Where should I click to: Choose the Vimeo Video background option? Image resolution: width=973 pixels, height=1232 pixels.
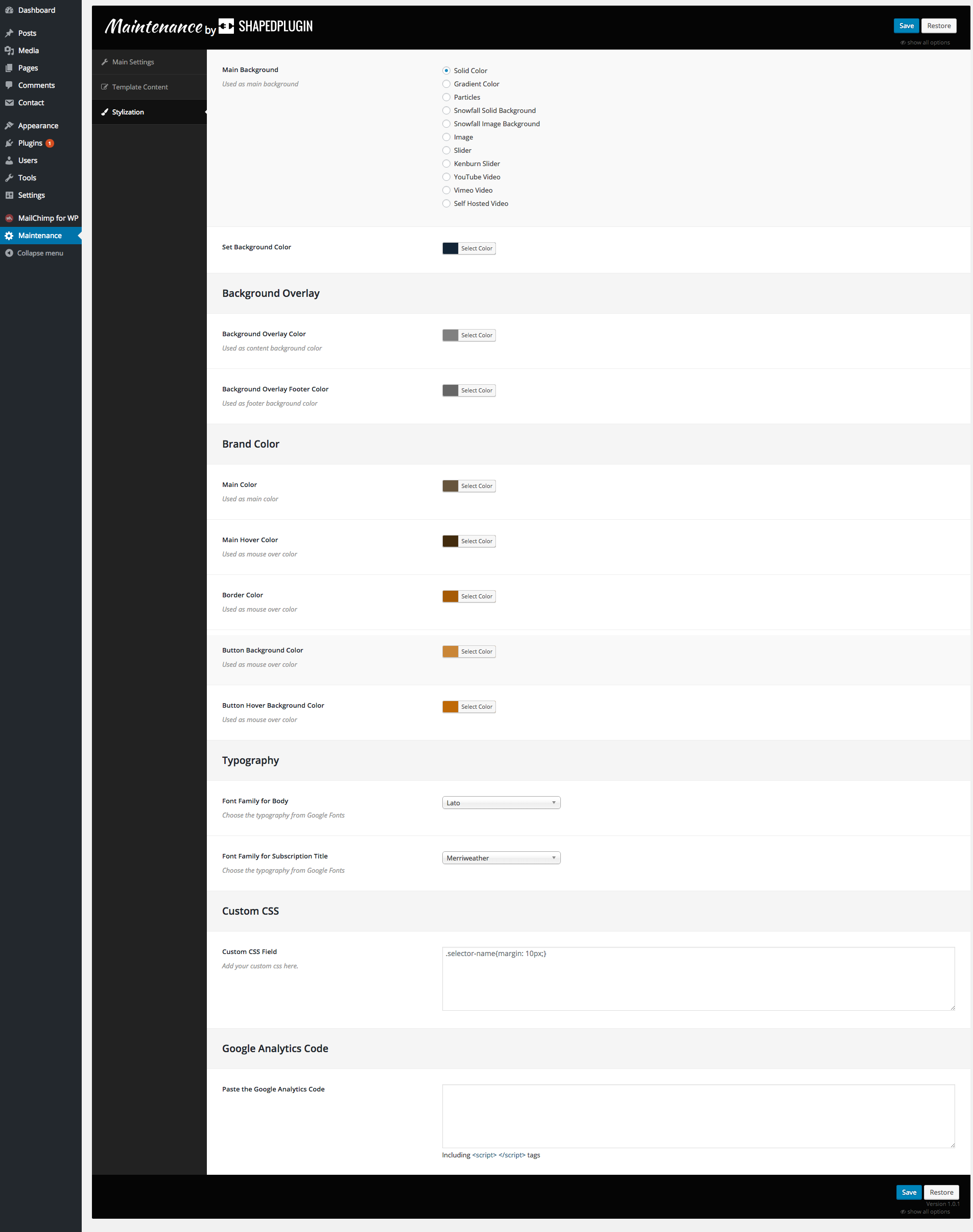point(446,190)
